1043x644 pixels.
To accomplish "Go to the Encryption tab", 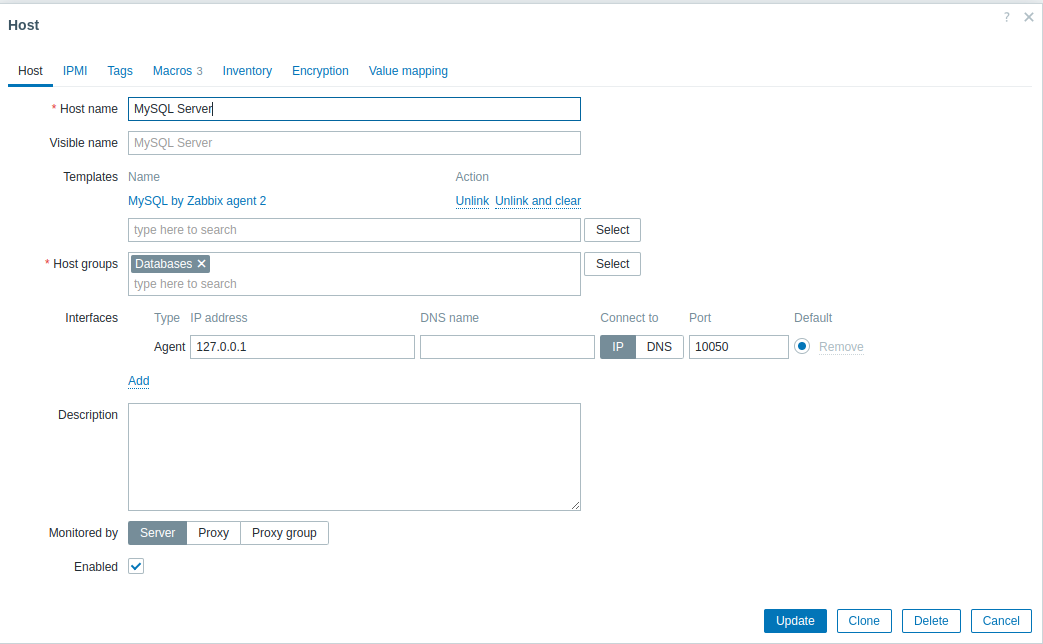I will coord(320,71).
